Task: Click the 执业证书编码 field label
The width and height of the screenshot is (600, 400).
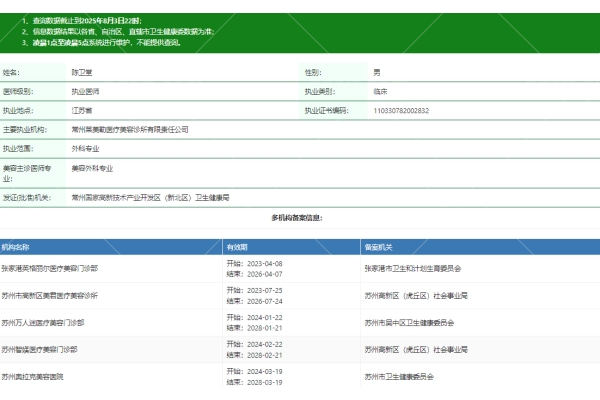Action: point(326,111)
